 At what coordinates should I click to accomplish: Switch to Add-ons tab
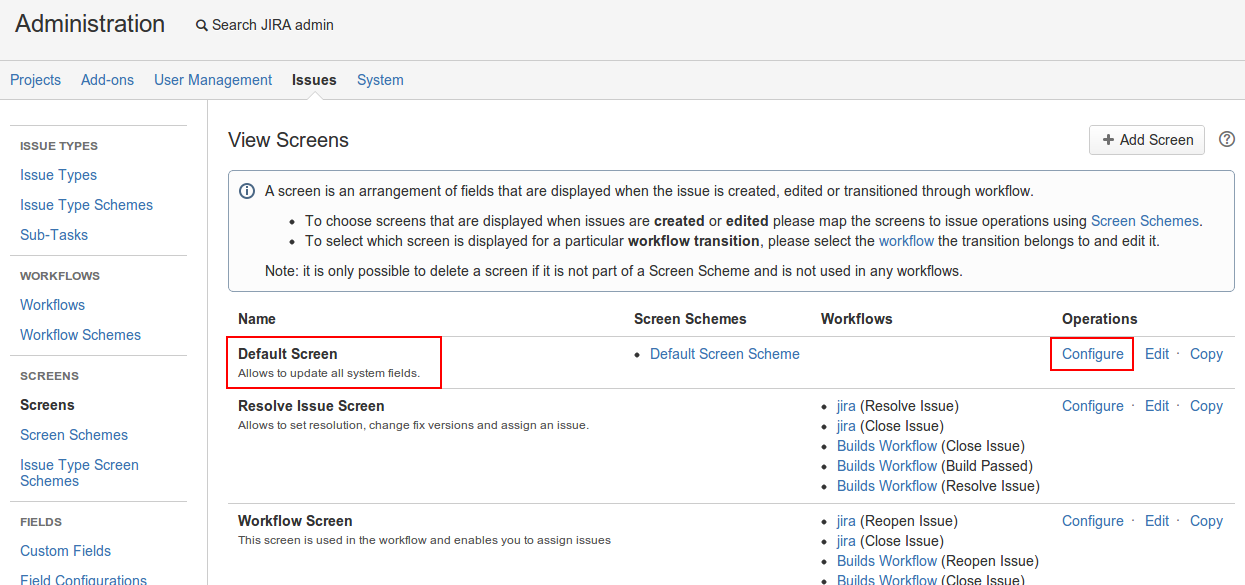point(107,80)
